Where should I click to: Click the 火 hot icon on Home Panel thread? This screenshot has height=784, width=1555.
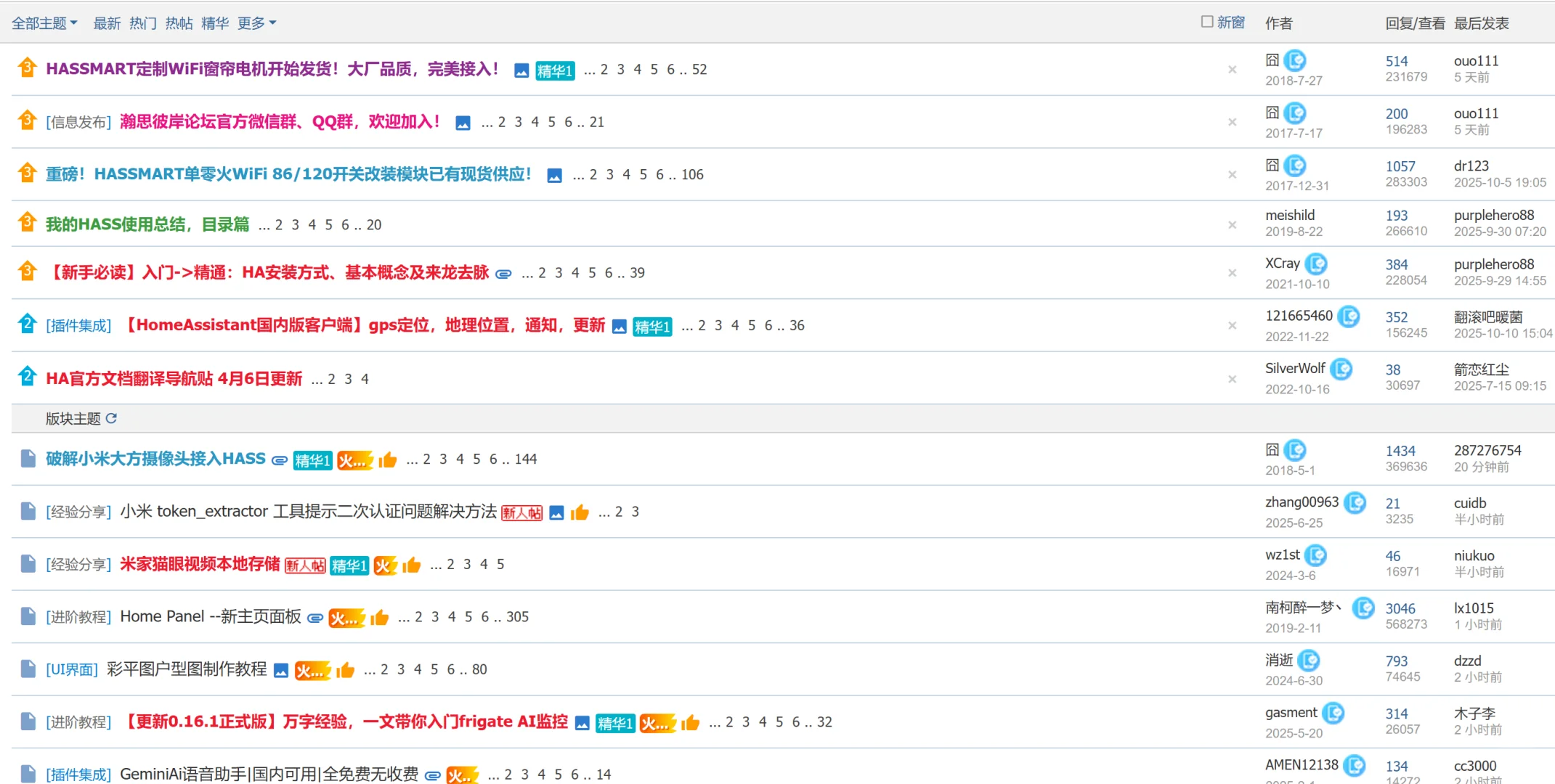347,617
